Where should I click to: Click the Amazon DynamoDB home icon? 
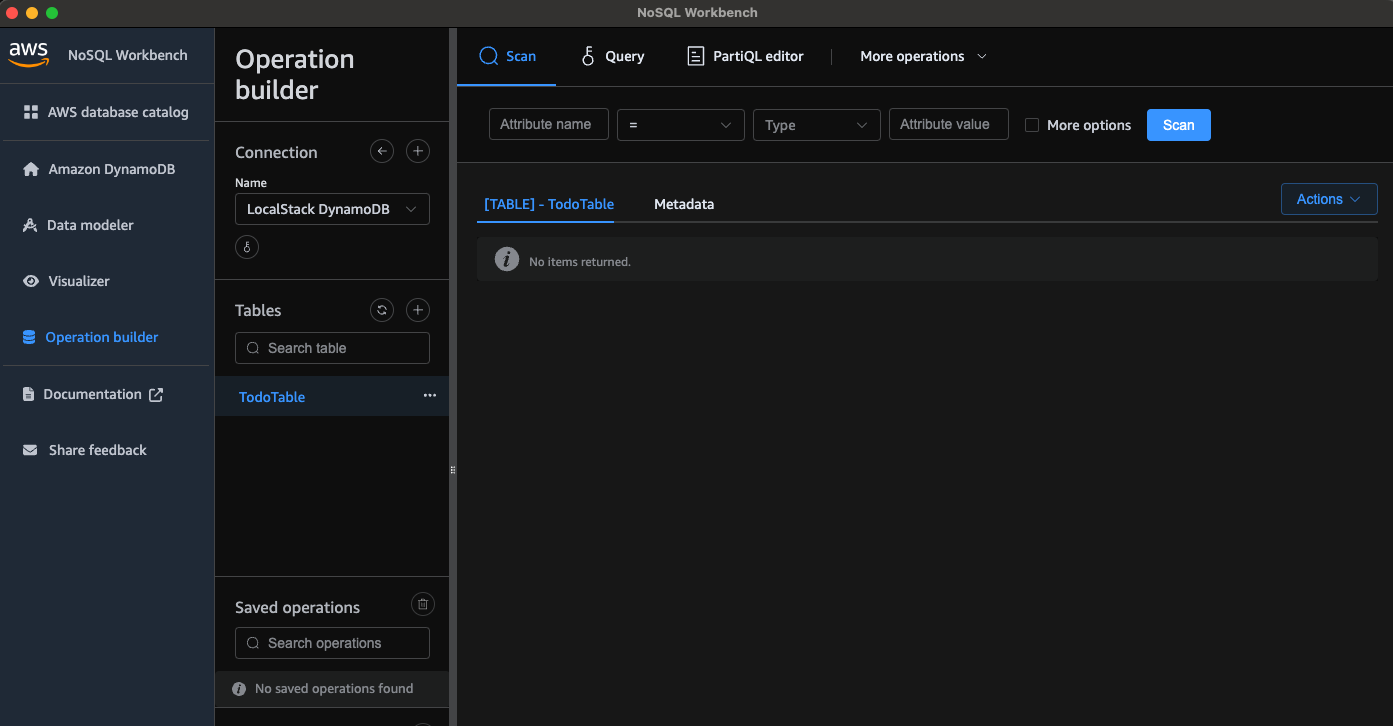pyautogui.click(x=31, y=169)
